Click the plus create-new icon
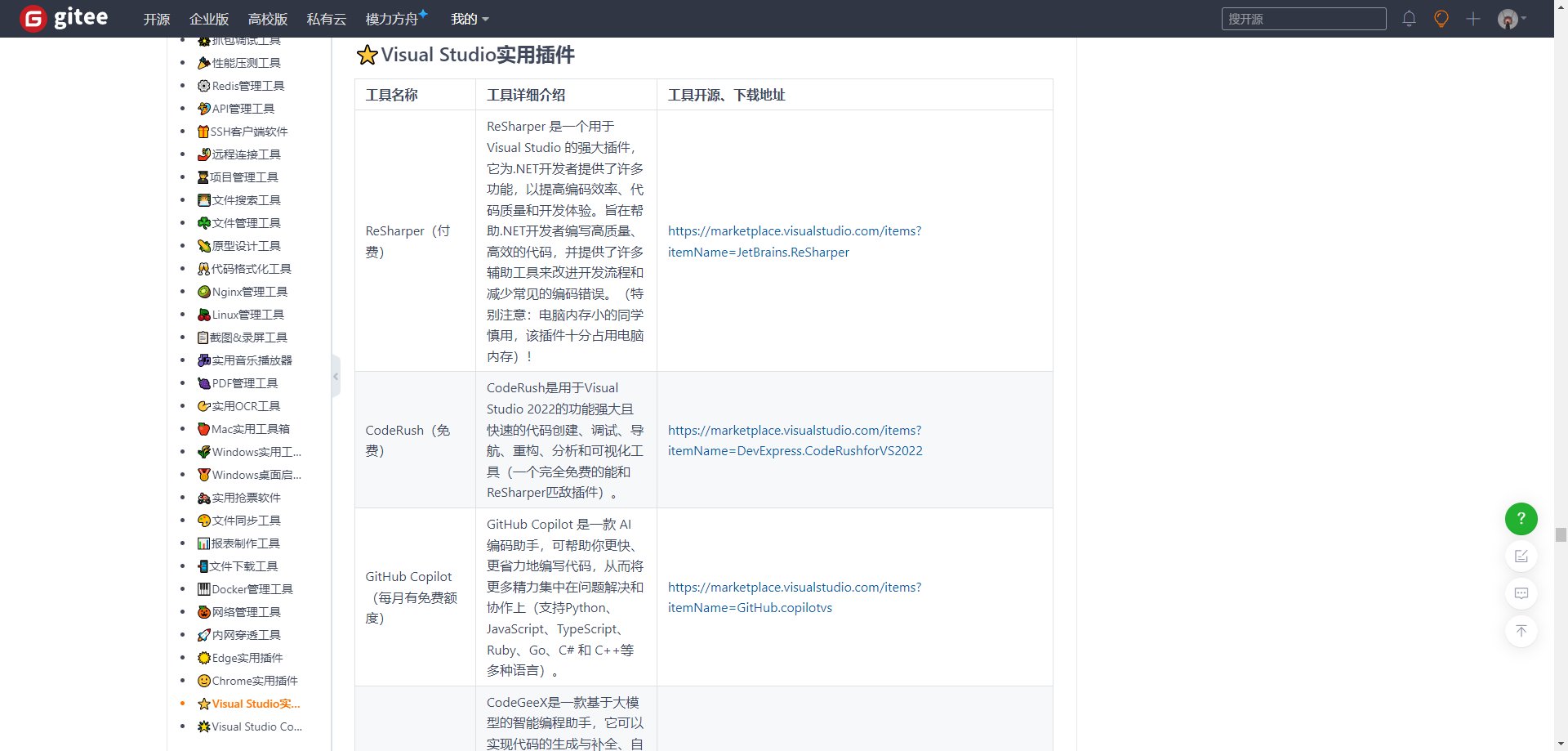Screen dimensions: 1568x751 [x=1473, y=19]
